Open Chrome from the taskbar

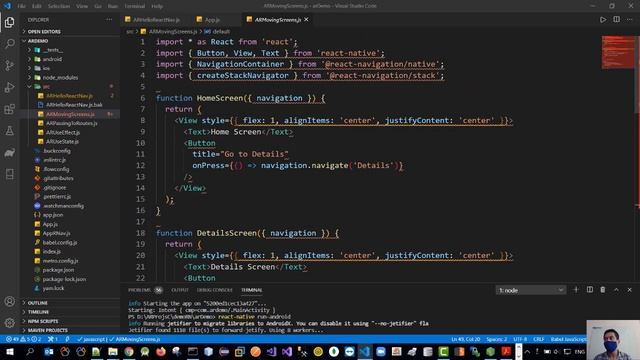tap(129, 352)
